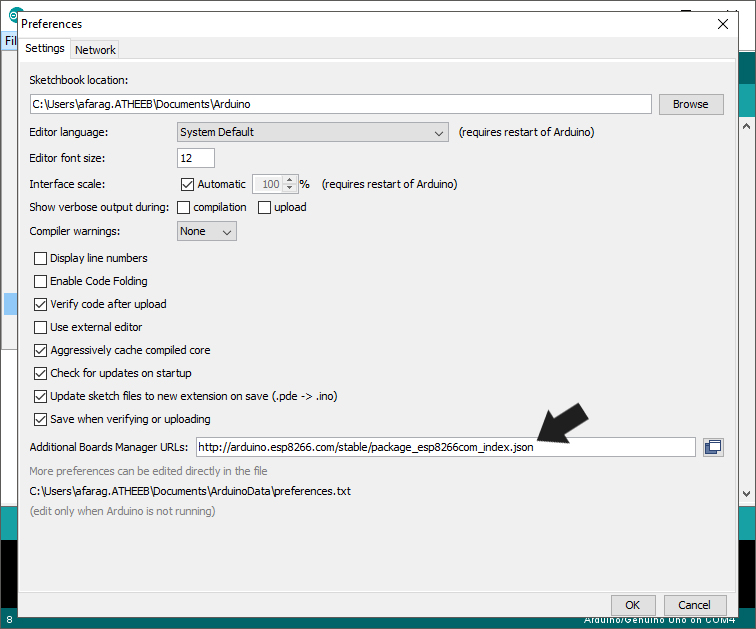Uncheck Check for updates on startup
This screenshot has width=756, height=629.
[40, 373]
